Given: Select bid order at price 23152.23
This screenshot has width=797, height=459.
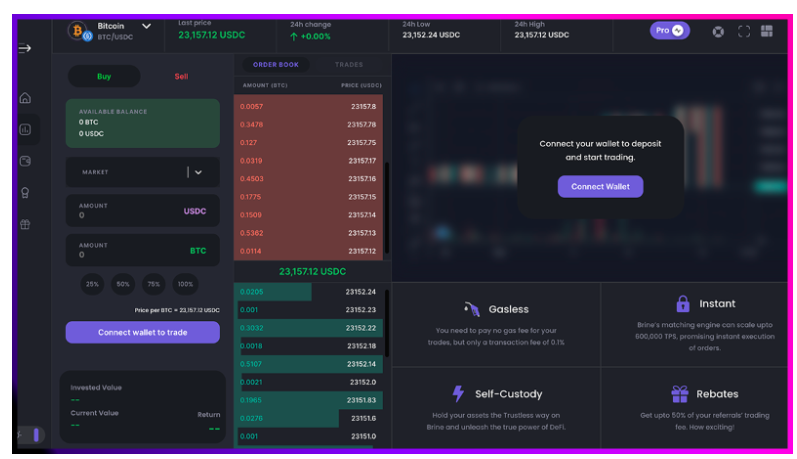Looking at the screenshot, I should pyautogui.click(x=308, y=310).
